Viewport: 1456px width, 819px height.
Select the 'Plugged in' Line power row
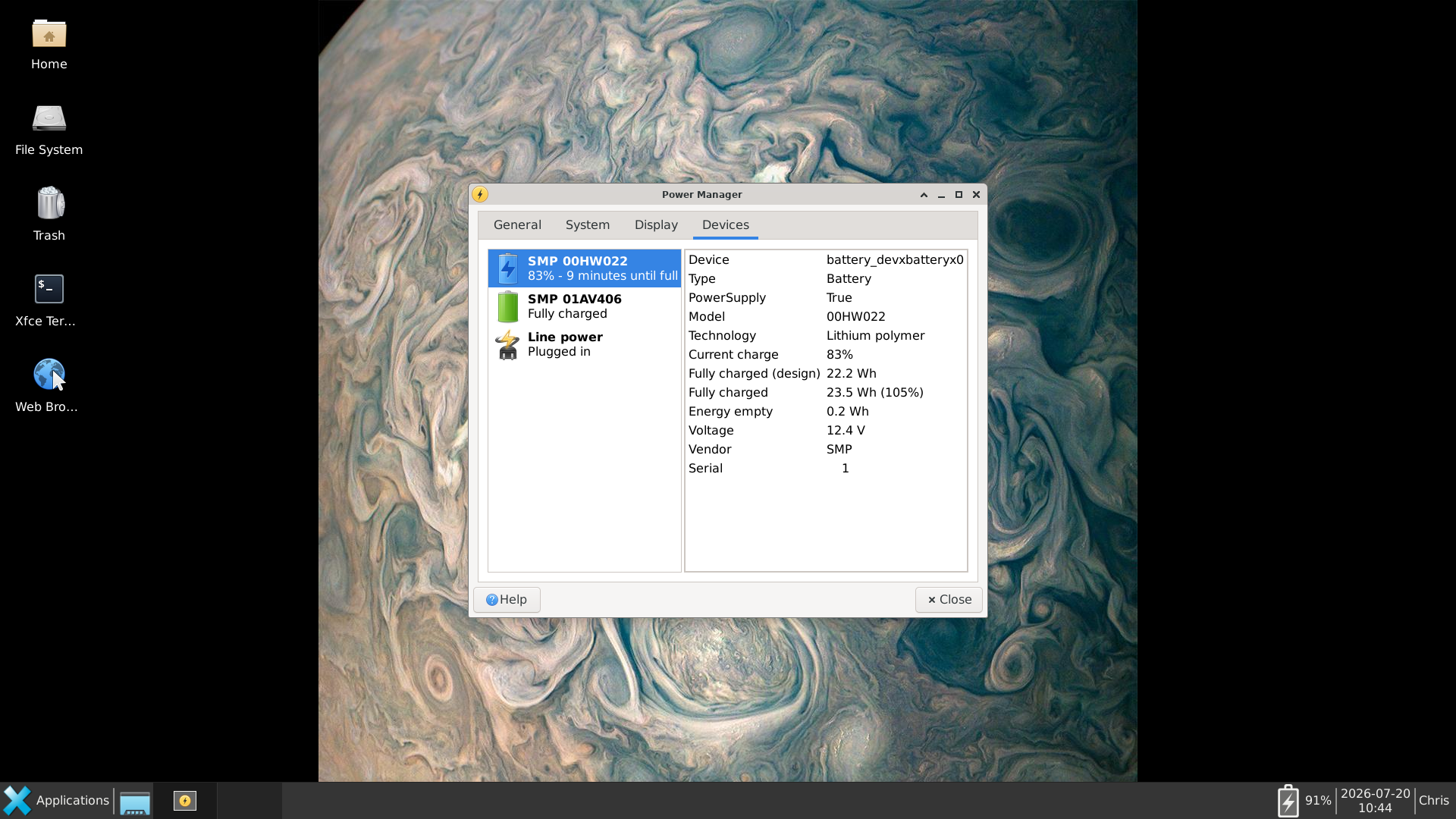[585, 344]
